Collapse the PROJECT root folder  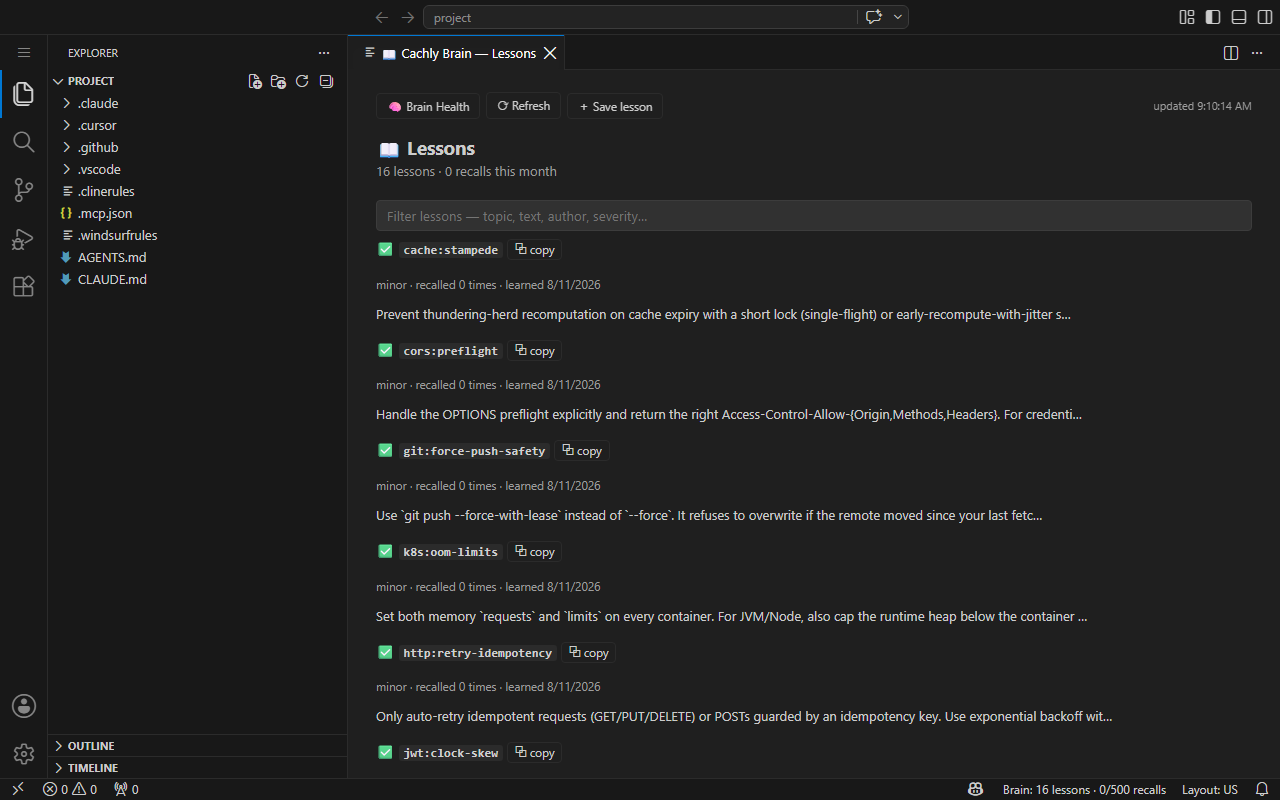pyautogui.click(x=197, y=81)
